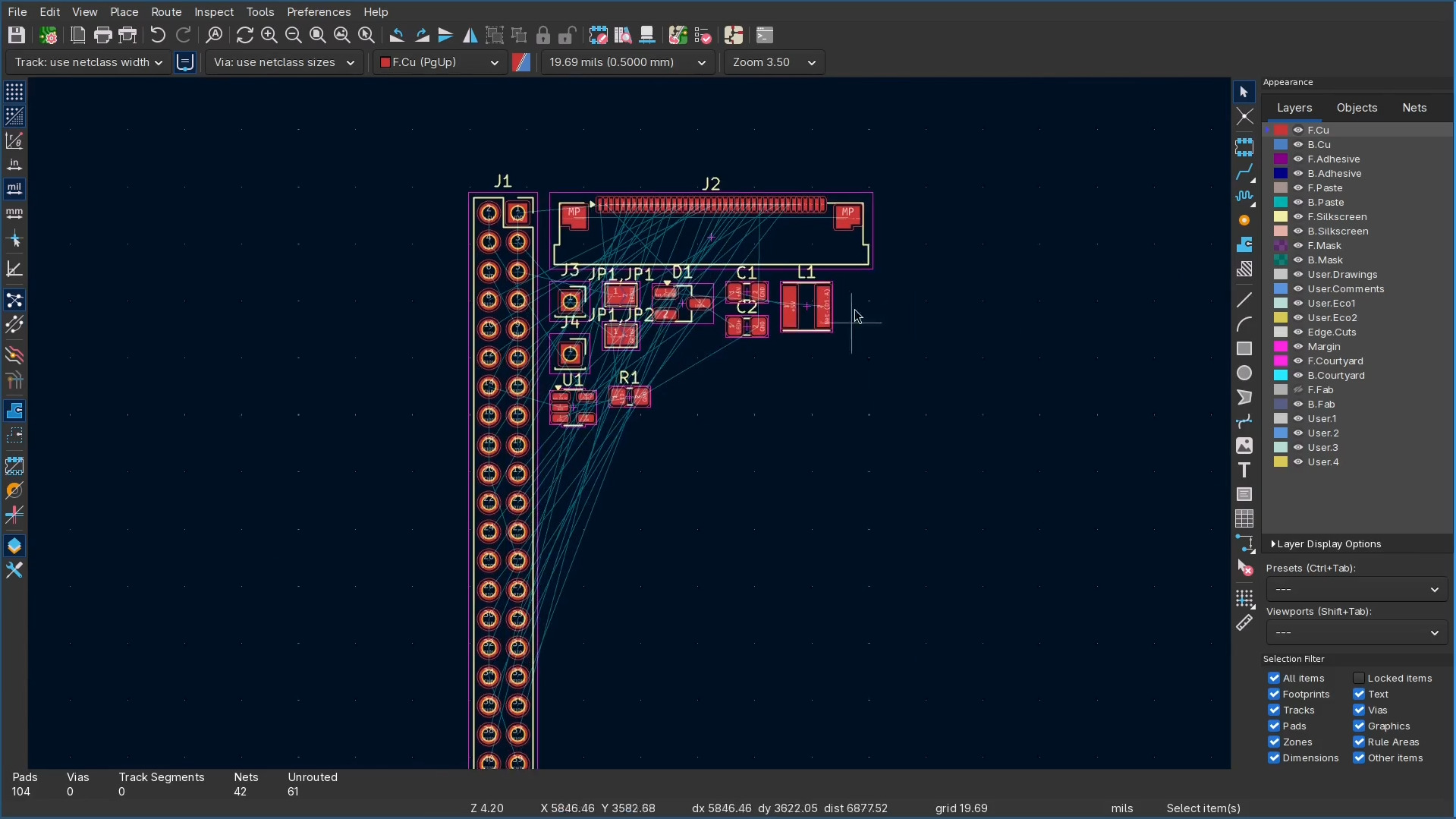Hide the B.Cu layer with eye icon
Screen dimensions: 1456x819
tap(1298, 144)
